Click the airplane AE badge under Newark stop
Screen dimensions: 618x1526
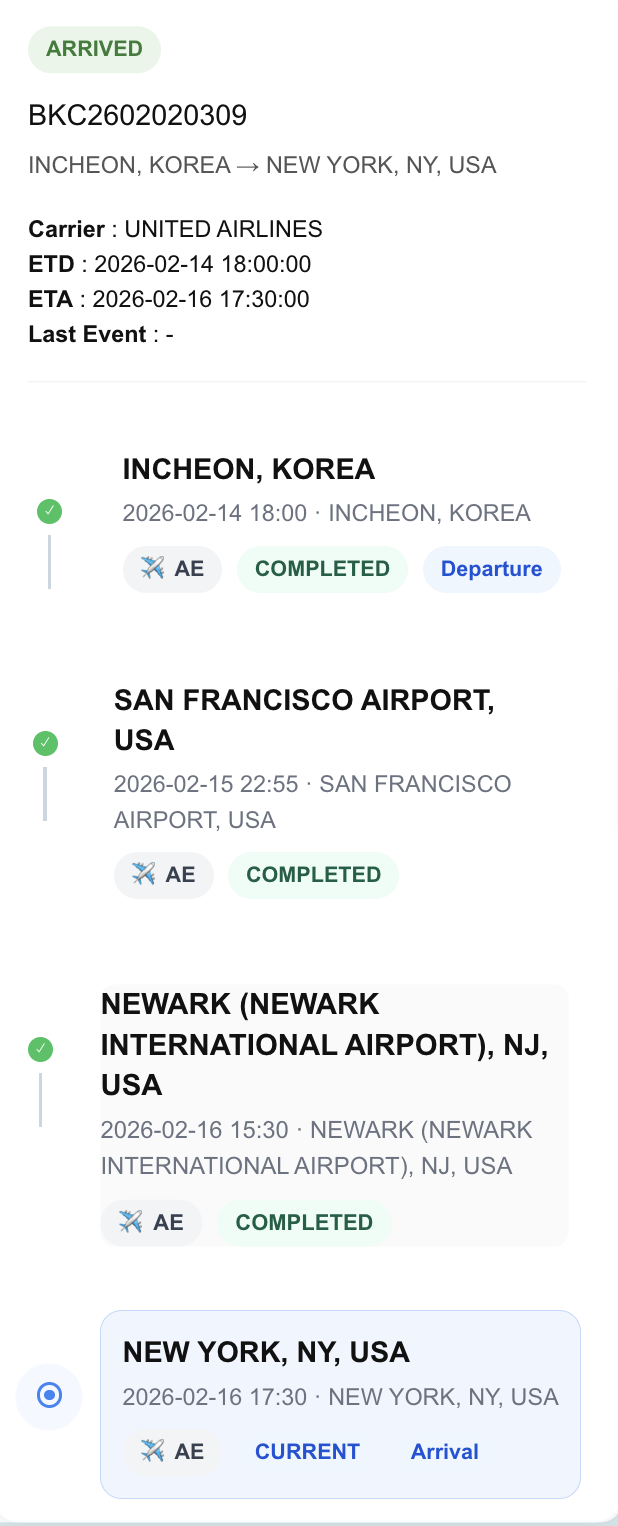tap(151, 1222)
